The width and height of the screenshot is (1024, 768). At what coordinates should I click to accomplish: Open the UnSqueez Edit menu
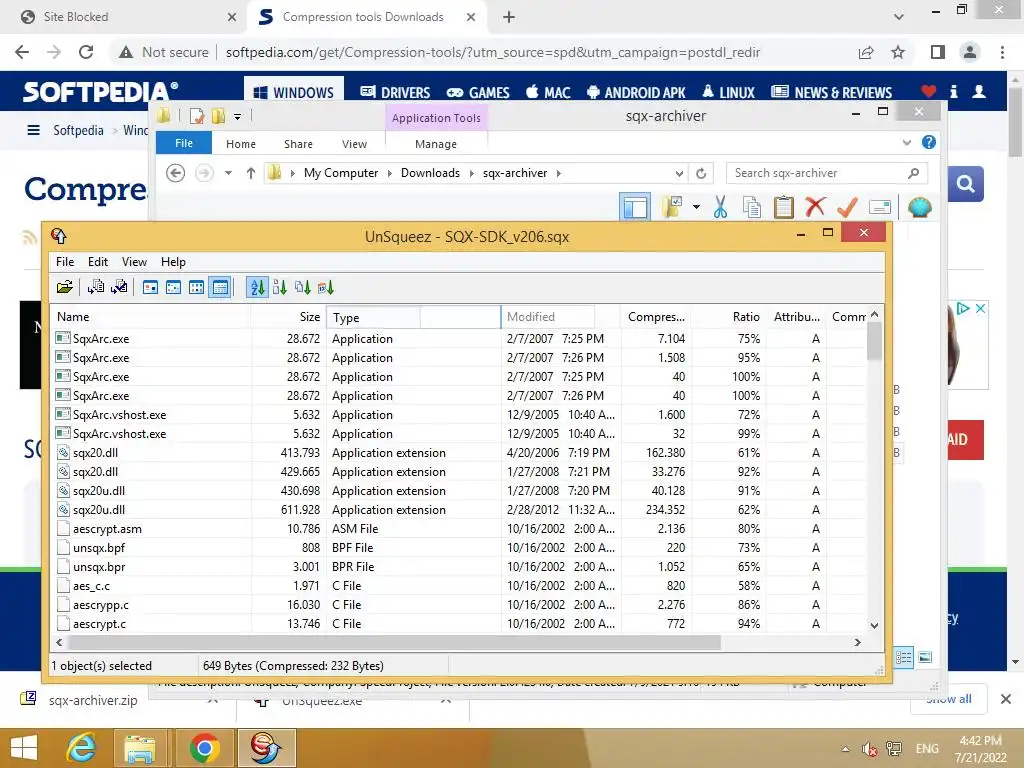(98, 262)
